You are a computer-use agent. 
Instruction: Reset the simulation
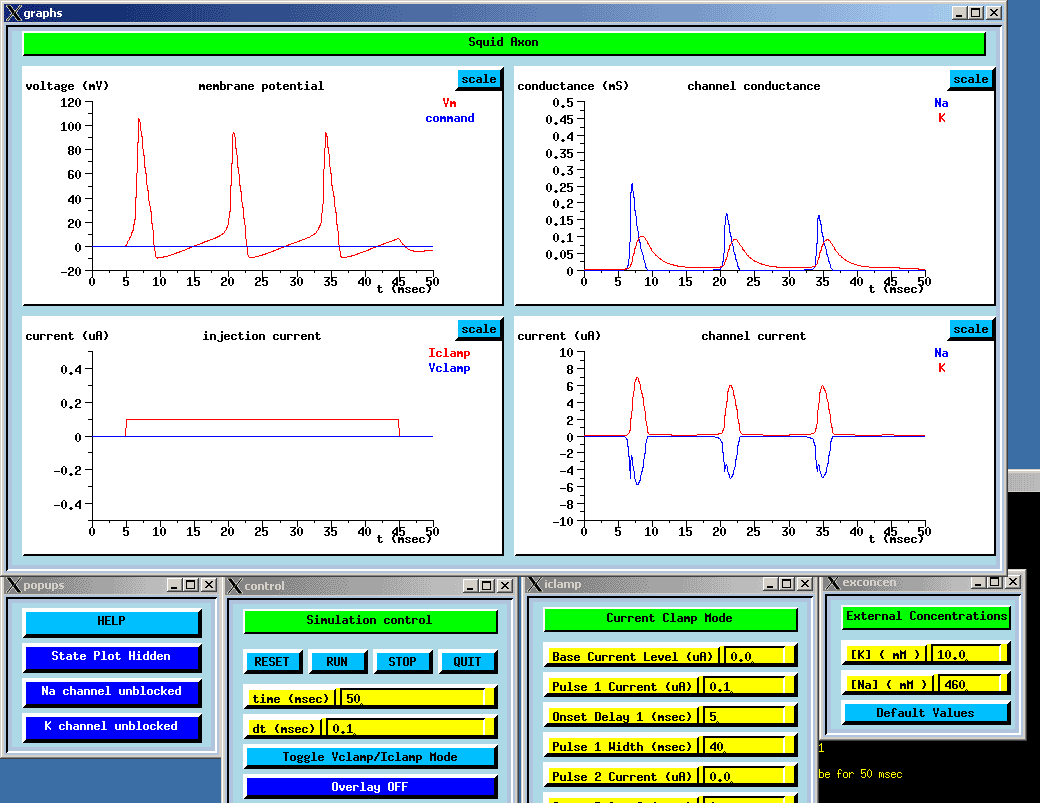(x=271, y=661)
